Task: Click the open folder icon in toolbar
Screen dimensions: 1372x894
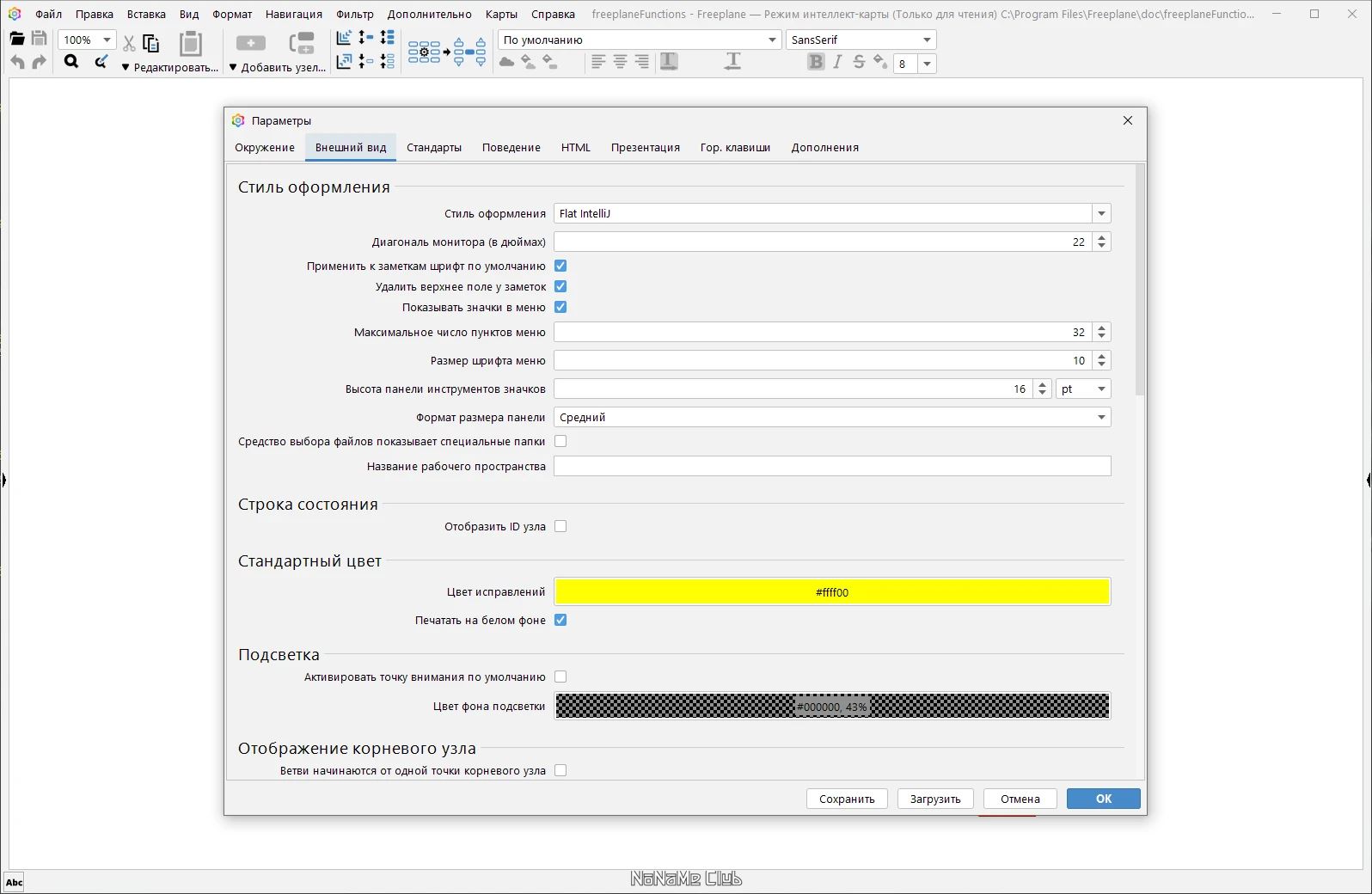Action: coord(16,40)
